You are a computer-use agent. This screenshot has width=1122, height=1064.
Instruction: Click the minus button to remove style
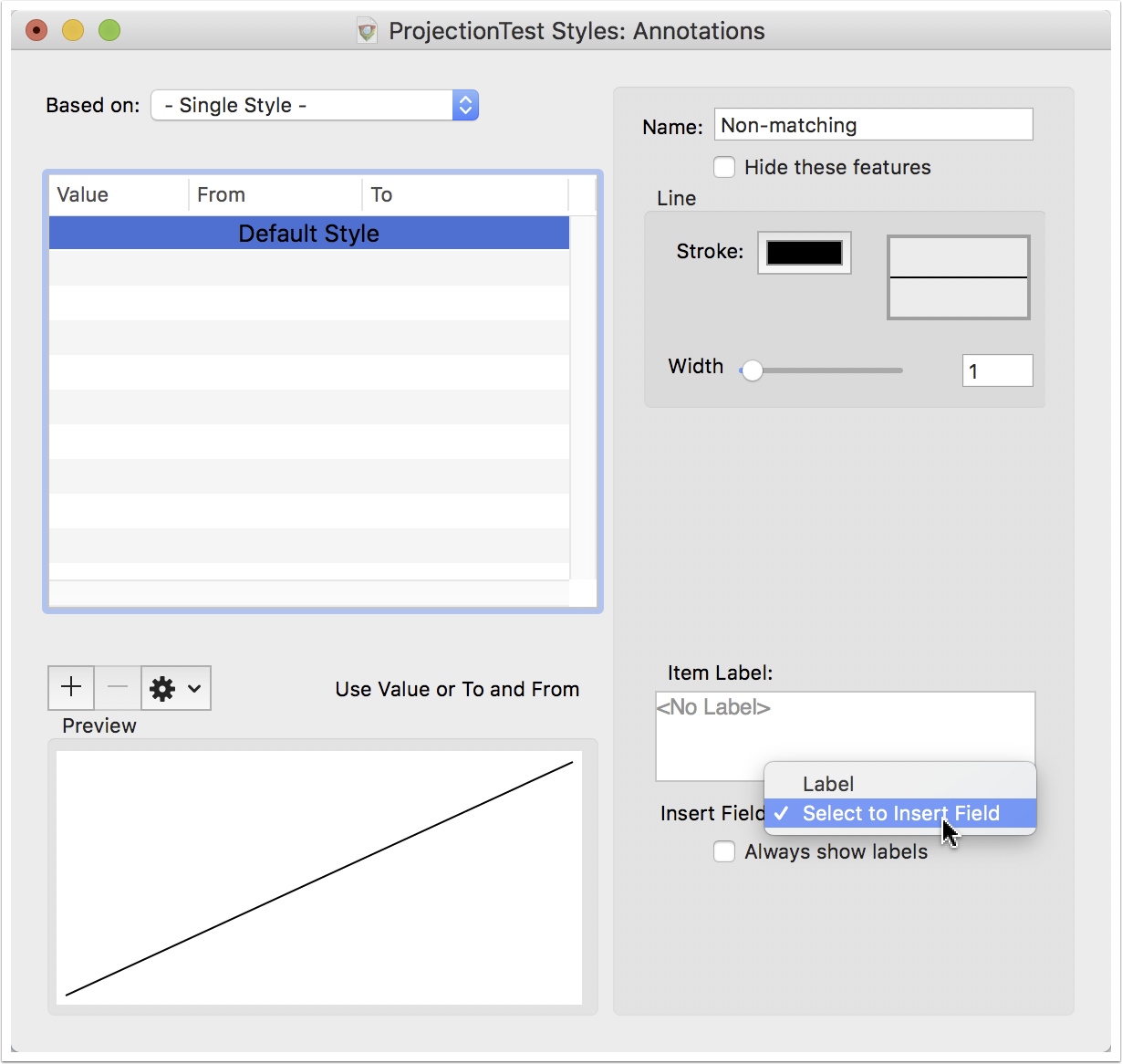[x=118, y=688]
